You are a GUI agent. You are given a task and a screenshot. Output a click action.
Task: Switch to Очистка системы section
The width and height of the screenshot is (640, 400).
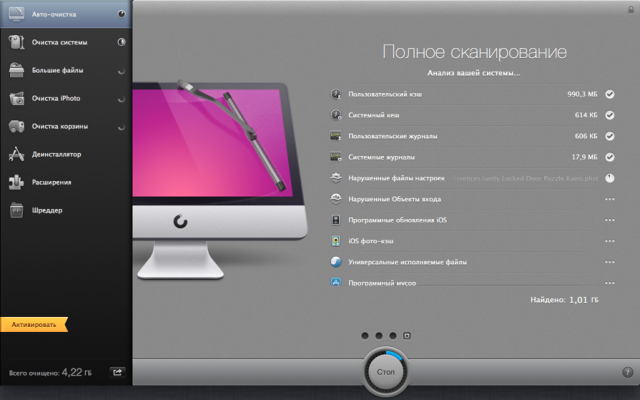(x=66, y=42)
